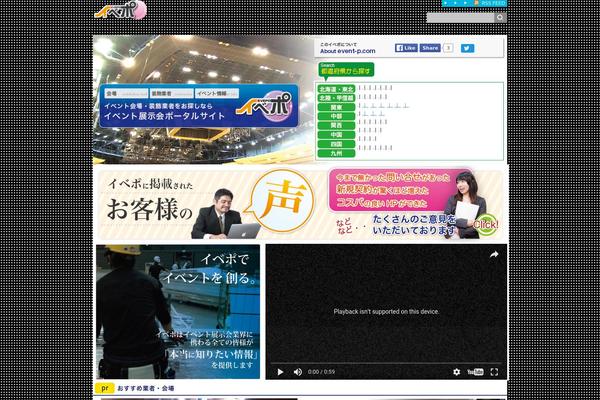The image size is (600, 400).
Task: Click the イベポ logo in the header
Action: tap(120, 10)
